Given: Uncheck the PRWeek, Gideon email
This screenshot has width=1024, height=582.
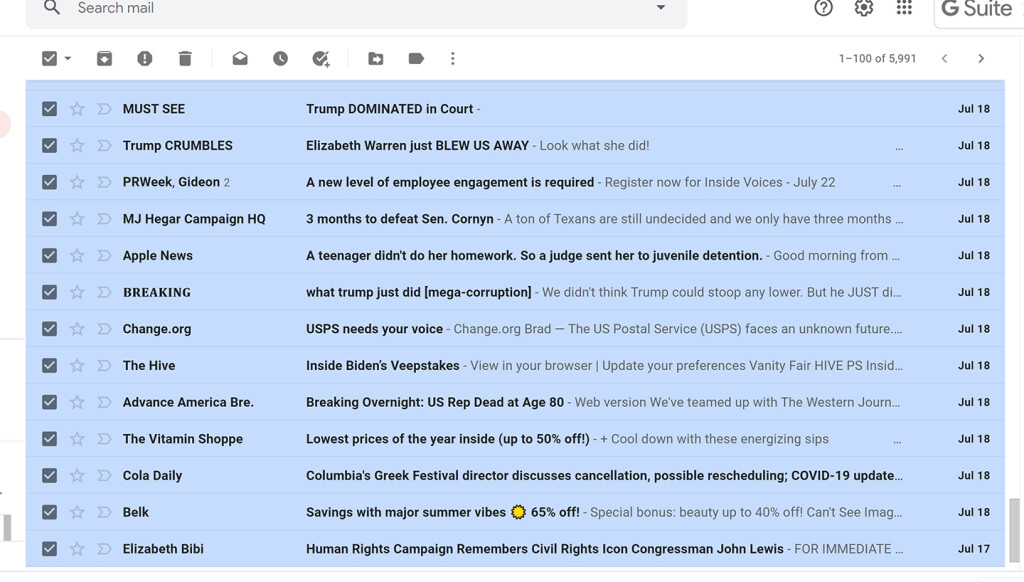Looking at the screenshot, I should (x=50, y=182).
